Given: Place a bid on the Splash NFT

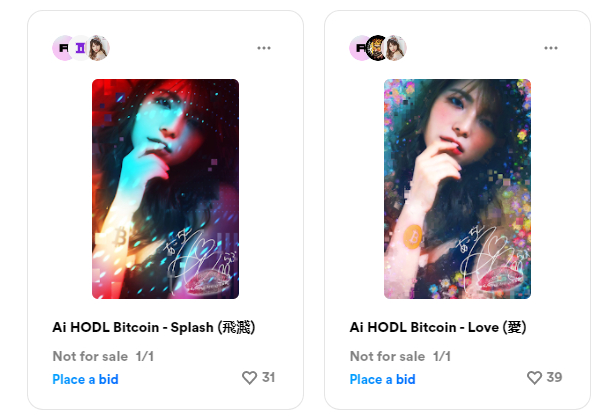Looking at the screenshot, I should [85, 379].
